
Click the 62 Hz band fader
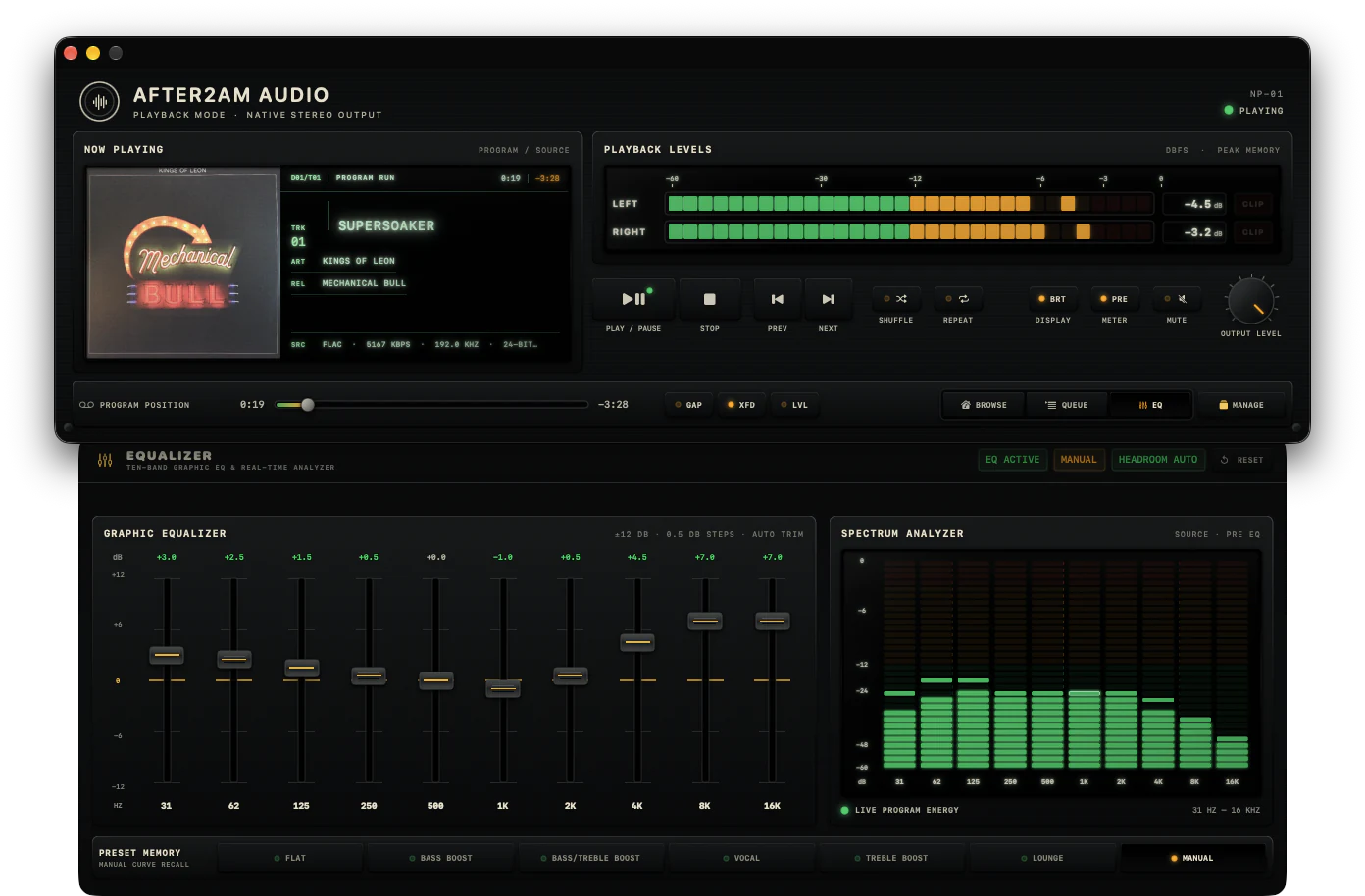pyautogui.click(x=234, y=659)
